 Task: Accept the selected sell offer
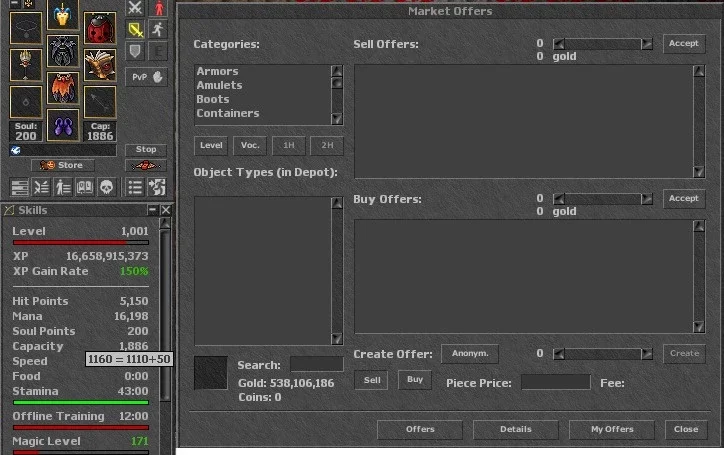[684, 43]
